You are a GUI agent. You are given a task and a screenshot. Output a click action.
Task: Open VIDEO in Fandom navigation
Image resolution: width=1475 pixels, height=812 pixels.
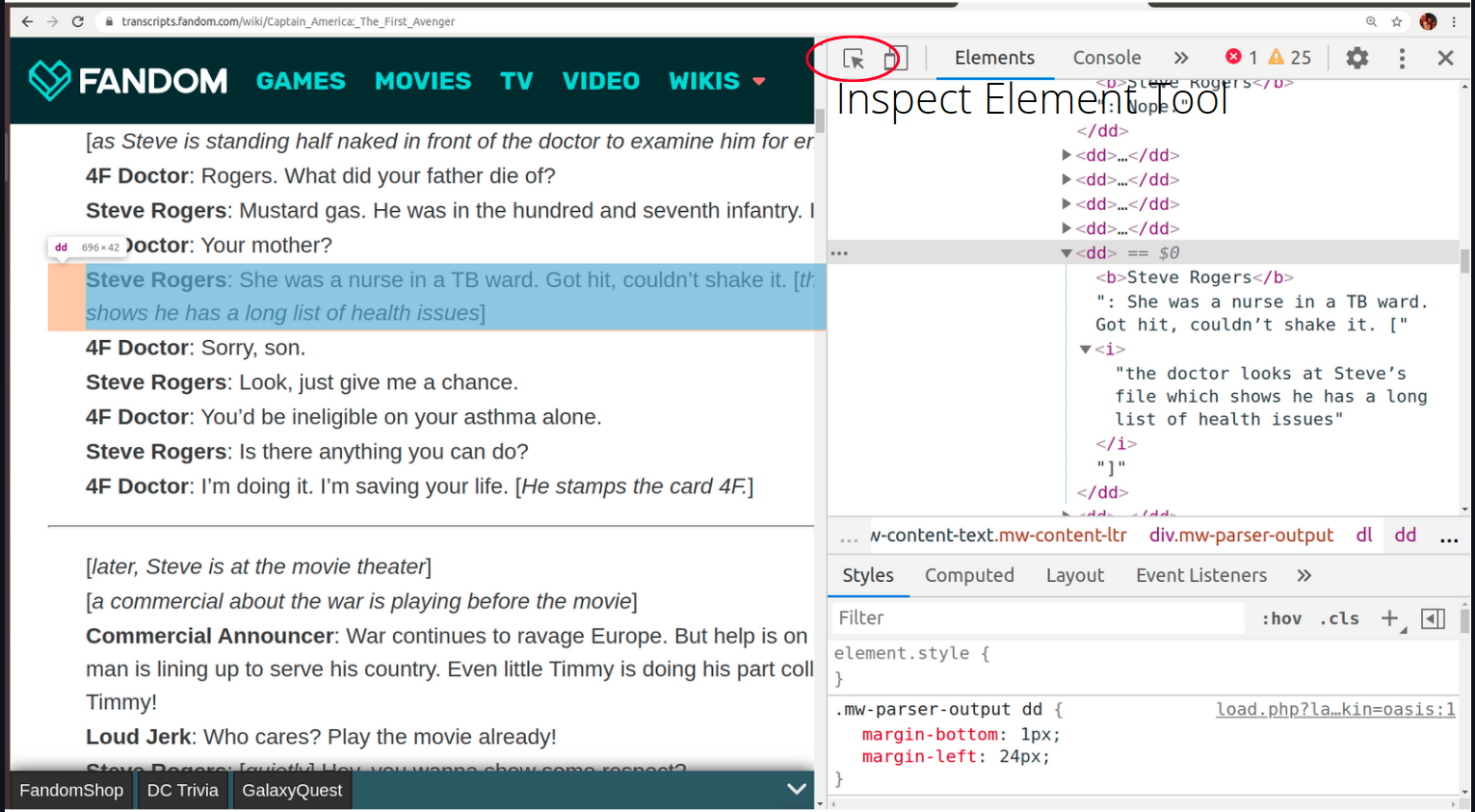point(601,81)
